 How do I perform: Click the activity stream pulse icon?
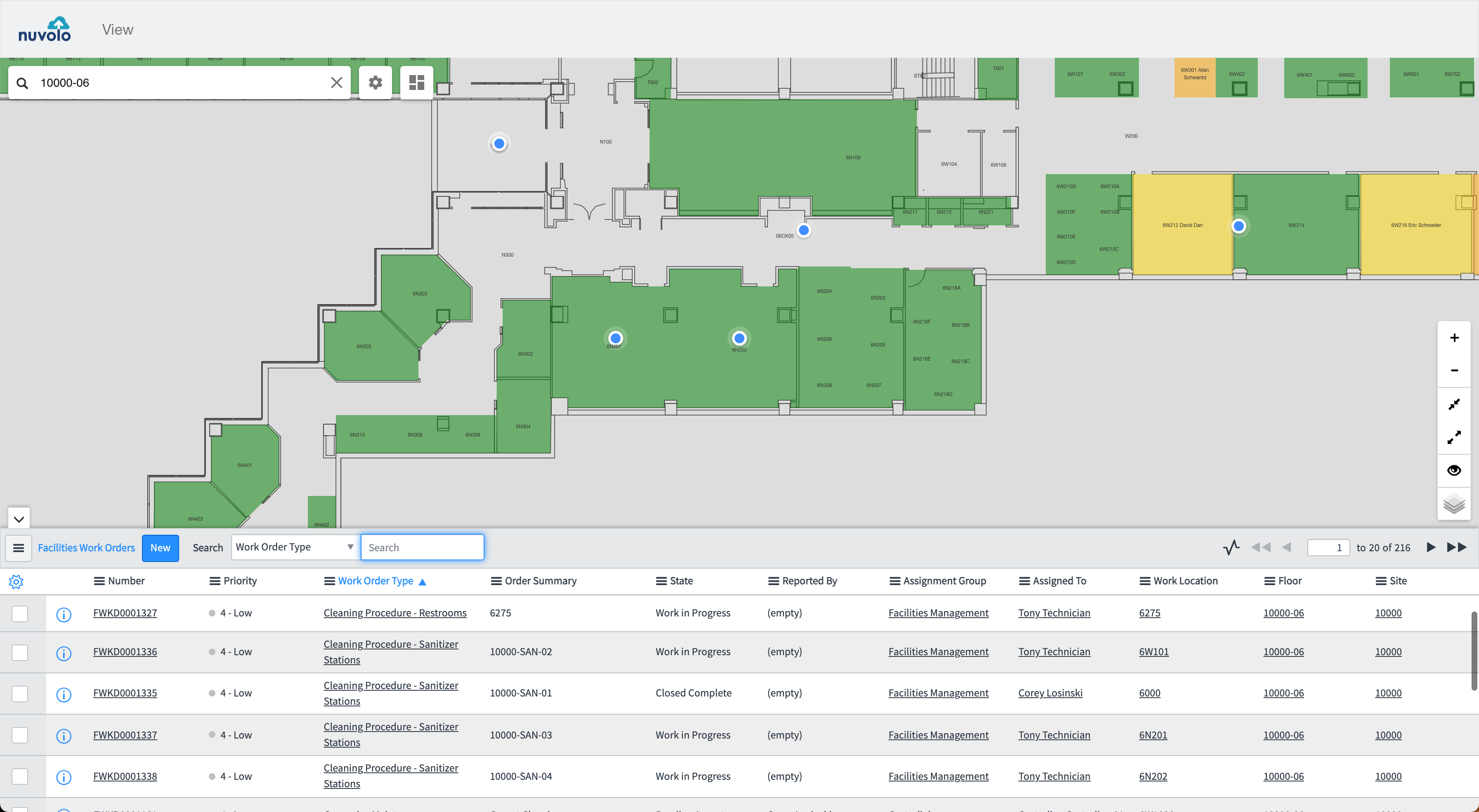1231,547
